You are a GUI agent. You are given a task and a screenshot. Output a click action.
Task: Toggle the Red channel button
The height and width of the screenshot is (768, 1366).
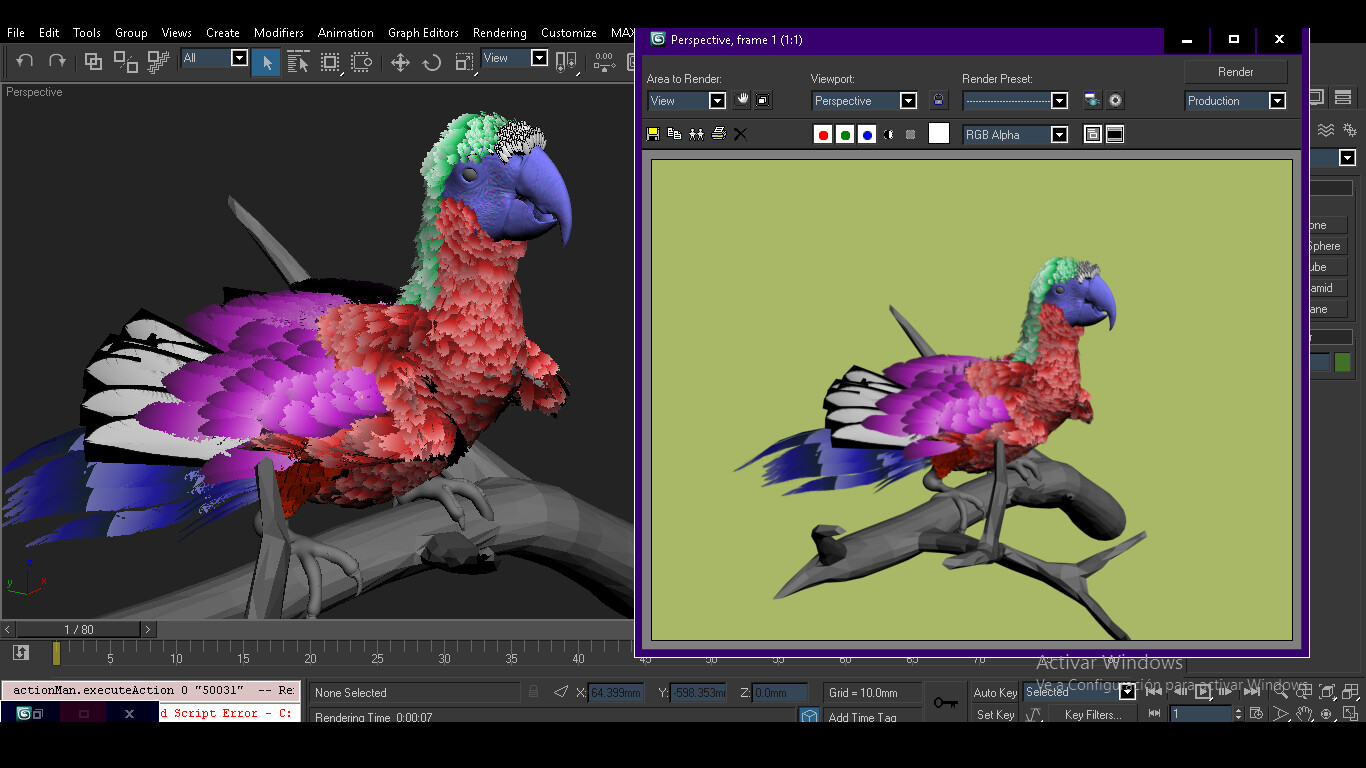(823, 135)
